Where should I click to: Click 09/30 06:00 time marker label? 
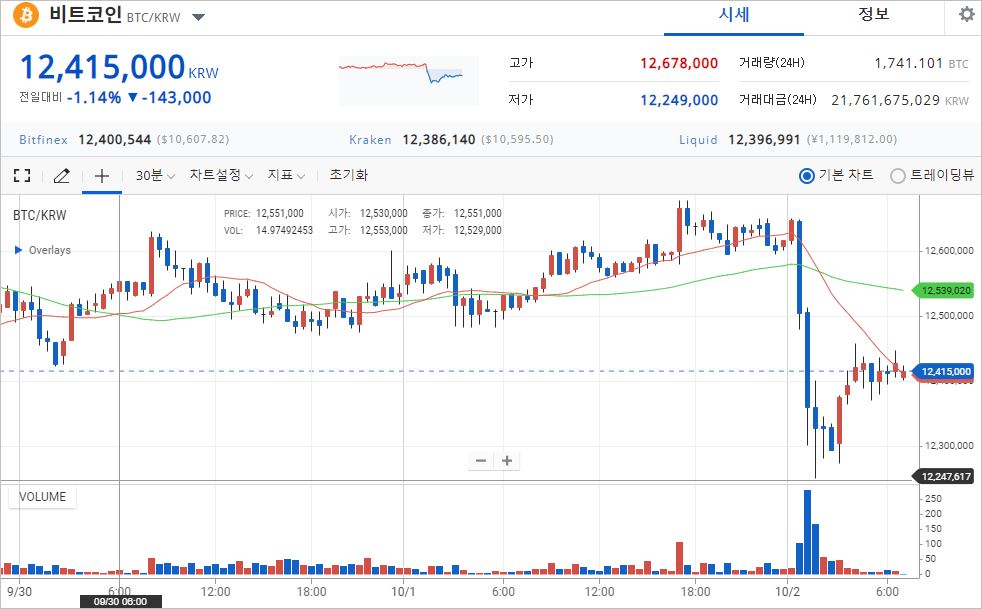click(x=120, y=602)
